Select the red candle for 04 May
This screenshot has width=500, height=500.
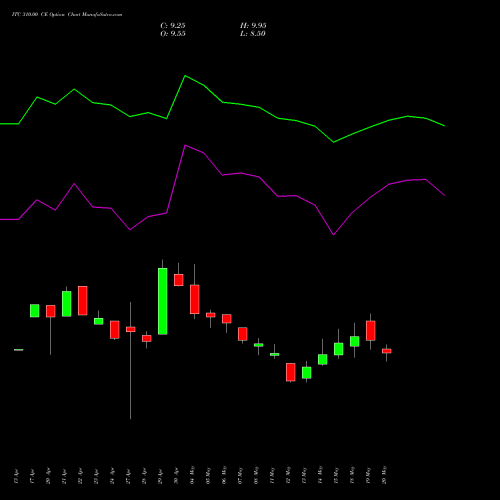(195, 299)
